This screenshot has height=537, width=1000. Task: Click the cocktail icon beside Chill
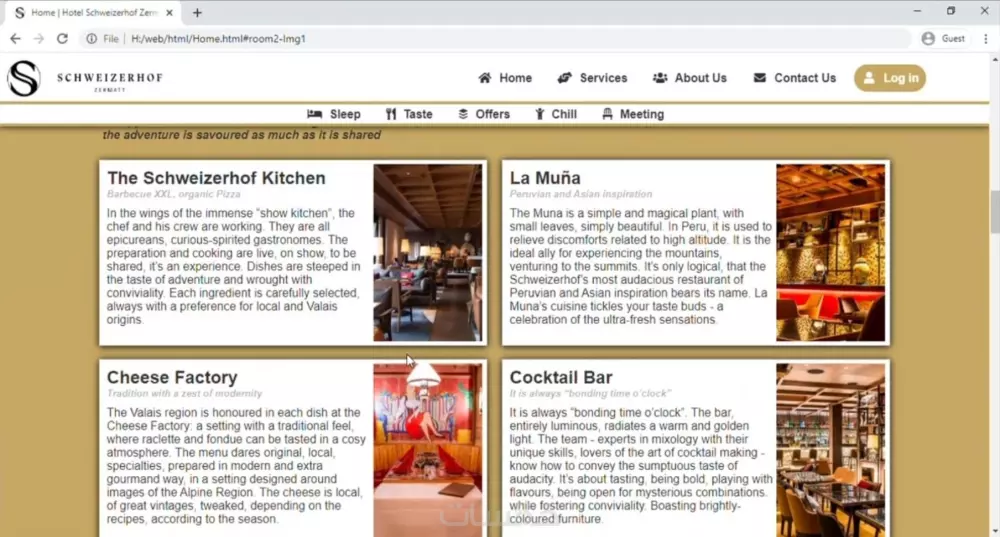pos(540,114)
